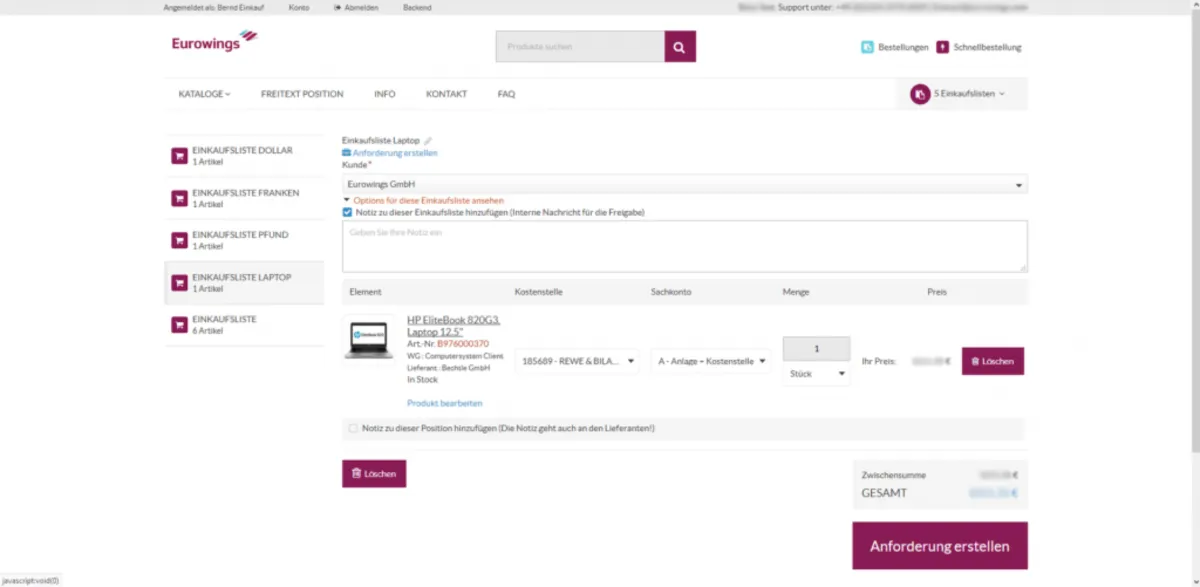This screenshot has width=1200, height=587.
Task: Click the round Einkaufslisten cart icon
Action: point(920,93)
